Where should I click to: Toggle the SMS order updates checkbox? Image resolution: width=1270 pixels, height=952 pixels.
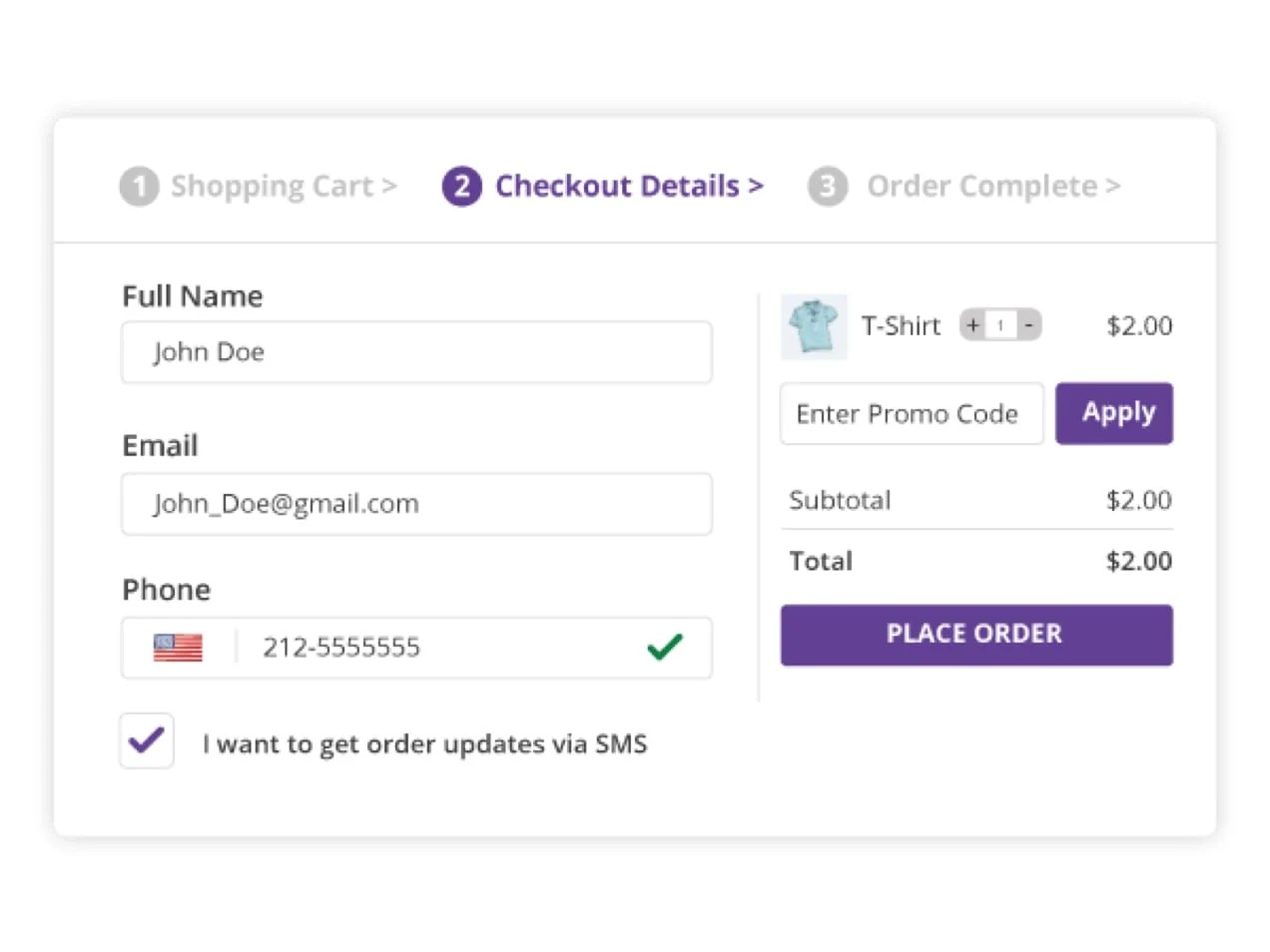pyautogui.click(x=146, y=740)
